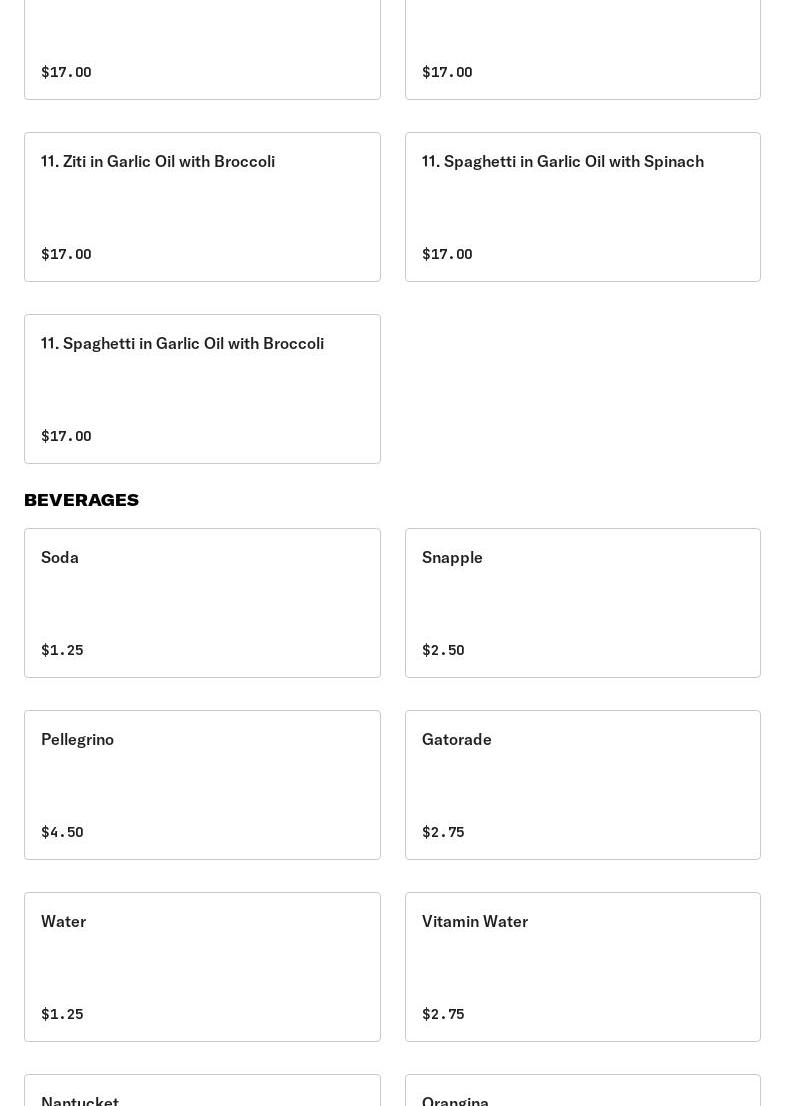Click Snapple's $2.50 price
This screenshot has height=1106, width=785.
pos(443,650)
